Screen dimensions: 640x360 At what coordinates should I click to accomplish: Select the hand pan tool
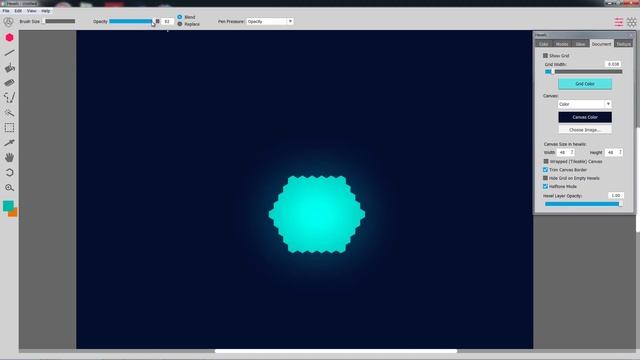9,158
